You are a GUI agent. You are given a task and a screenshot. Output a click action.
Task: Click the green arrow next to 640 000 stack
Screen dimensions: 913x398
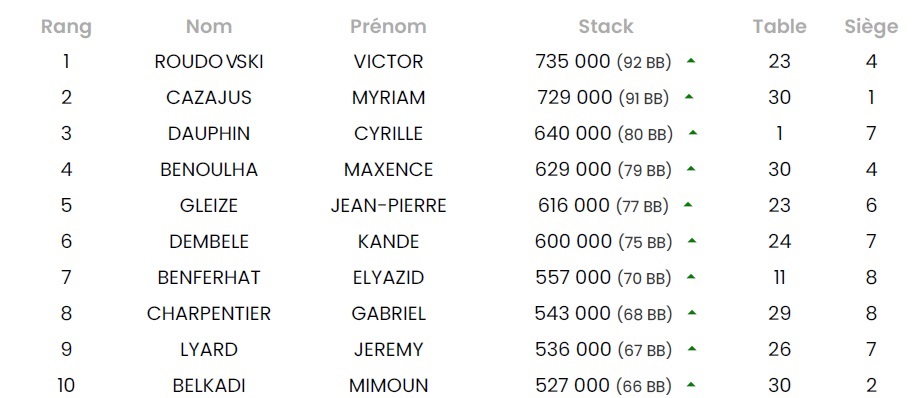click(x=693, y=132)
